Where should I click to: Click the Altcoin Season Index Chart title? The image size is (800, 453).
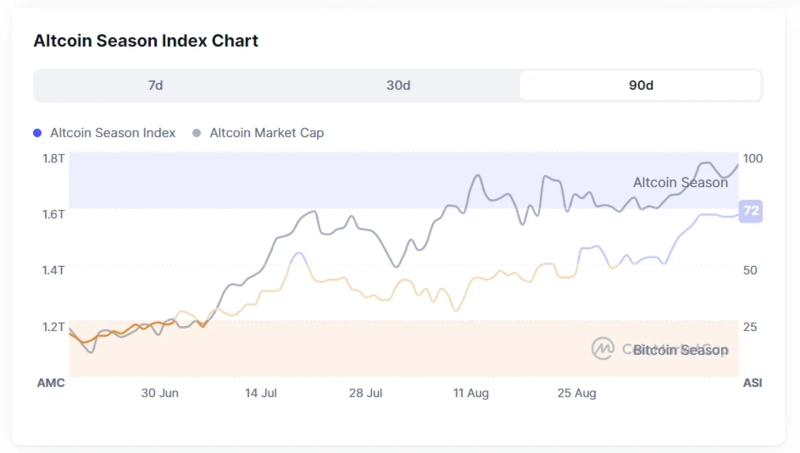click(x=146, y=41)
